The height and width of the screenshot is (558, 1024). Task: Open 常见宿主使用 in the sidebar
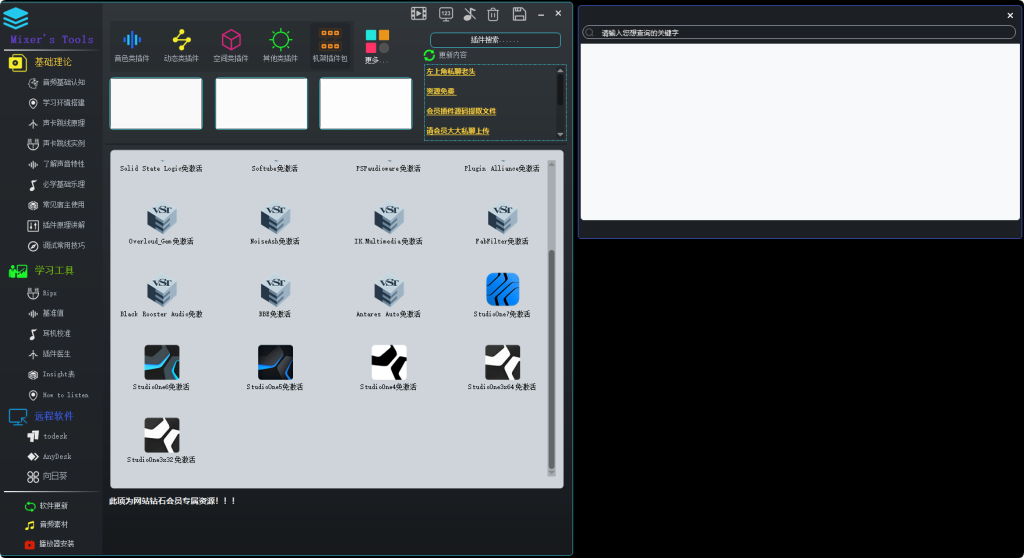[x=56, y=205]
